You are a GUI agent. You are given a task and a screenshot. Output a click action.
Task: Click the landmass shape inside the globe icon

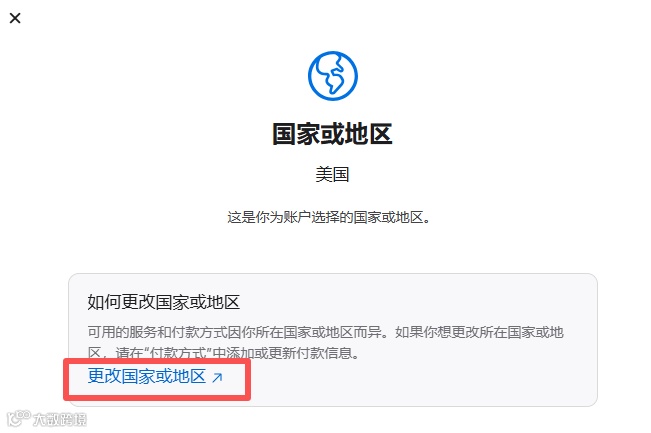(x=334, y=75)
